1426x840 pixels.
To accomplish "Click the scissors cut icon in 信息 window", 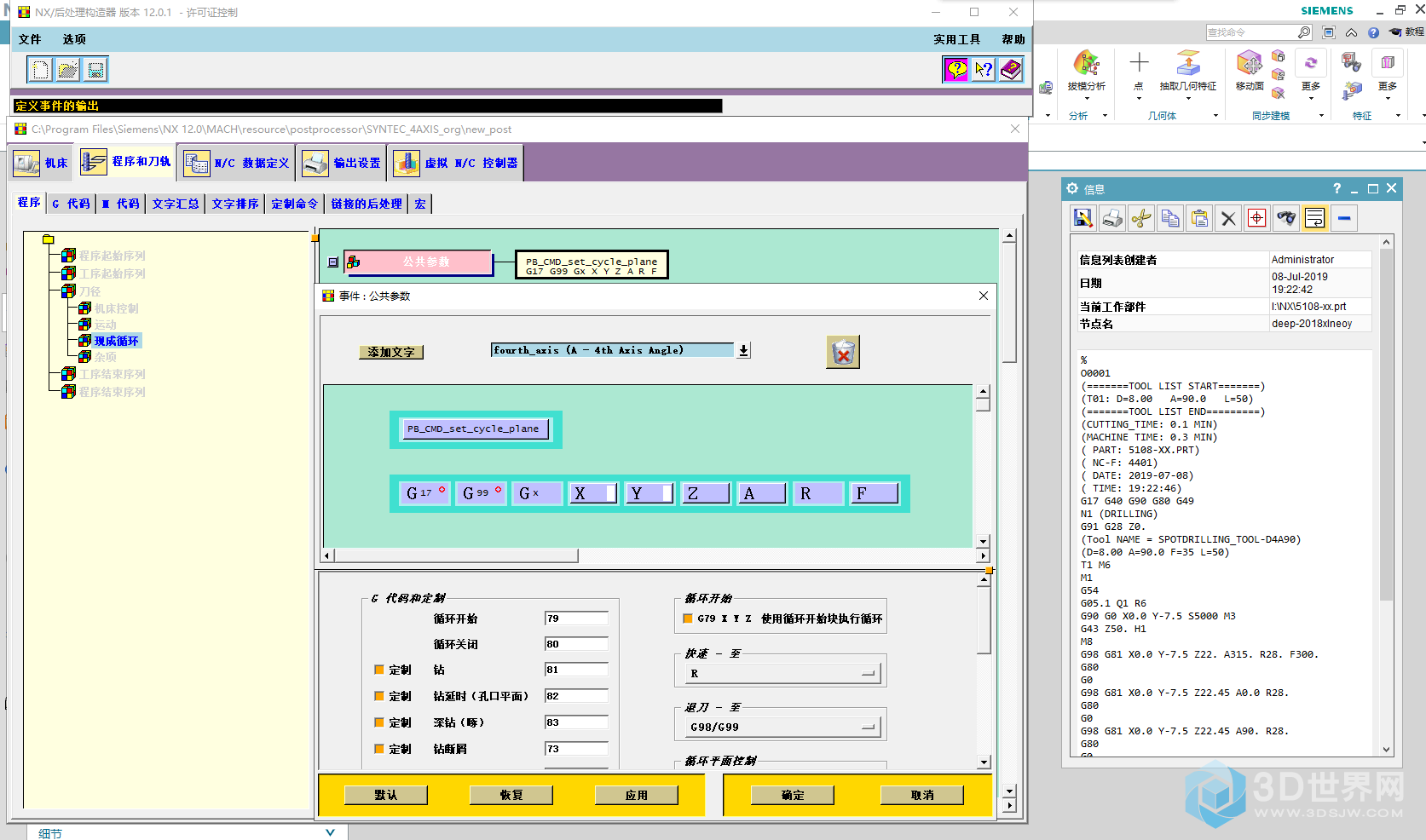I will pyautogui.click(x=1141, y=219).
